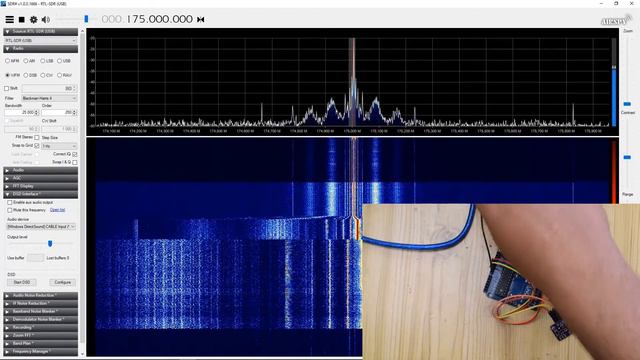Expand the Audio panel
Viewport: 640px width, 360px height.
click(40, 170)
